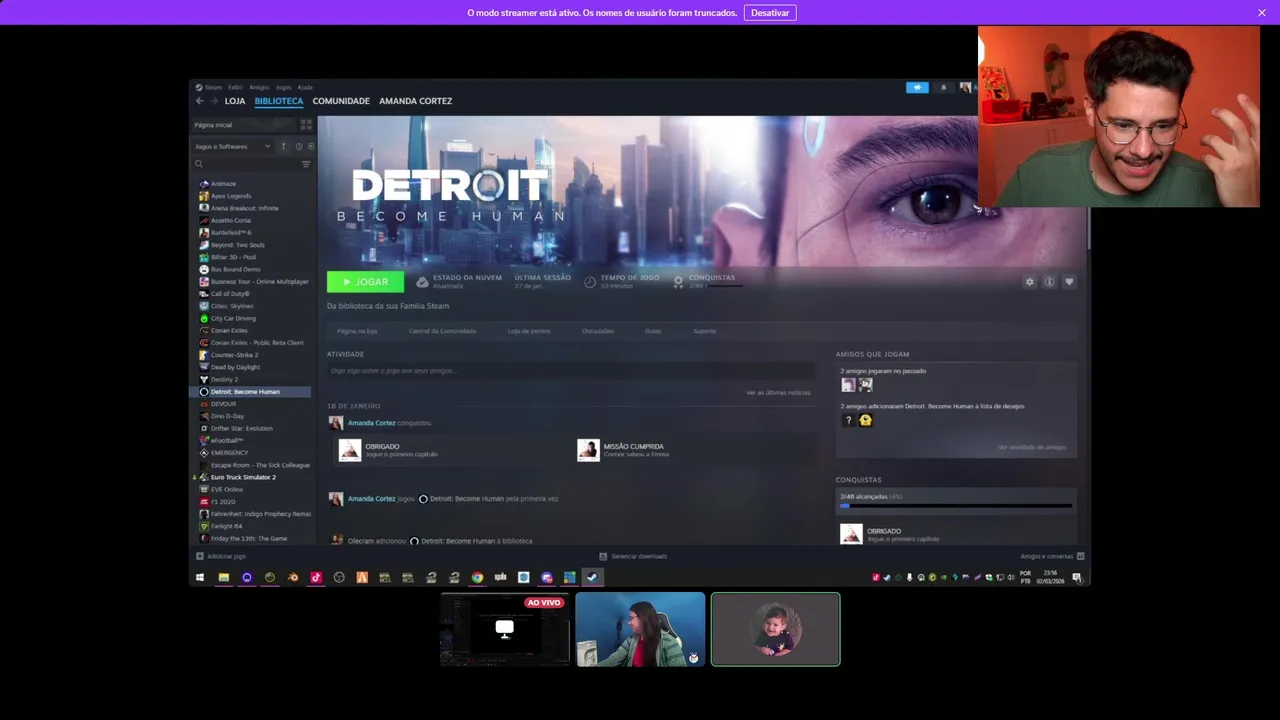Open the Página na loja tab
The image size is (1280, 720).
pos(357,331)
